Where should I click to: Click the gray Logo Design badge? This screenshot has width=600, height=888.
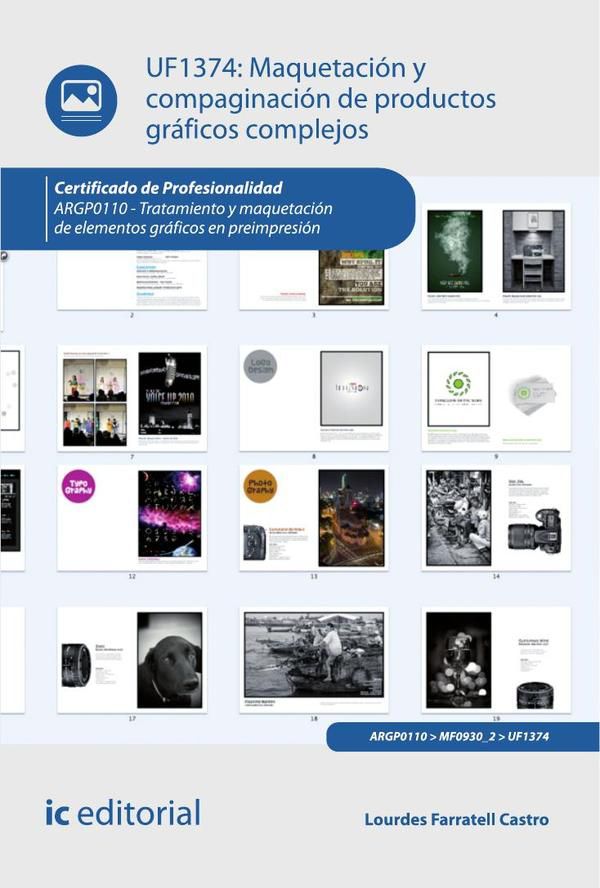260,367
